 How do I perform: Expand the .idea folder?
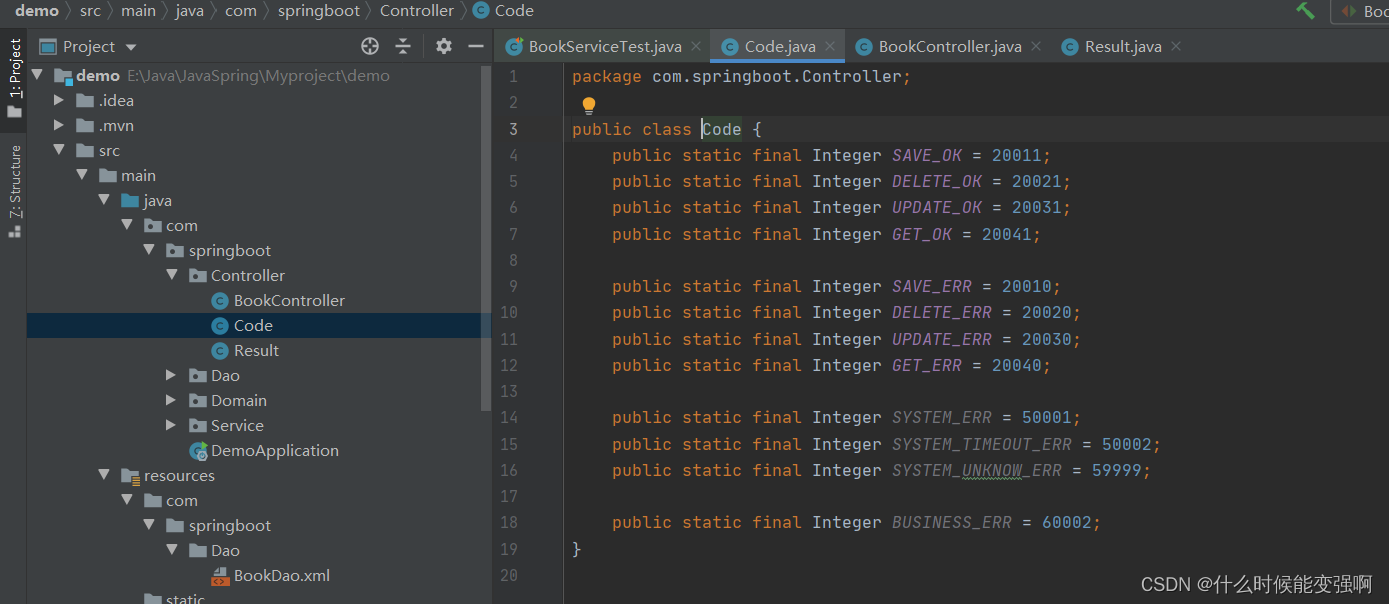pos(59,100)
